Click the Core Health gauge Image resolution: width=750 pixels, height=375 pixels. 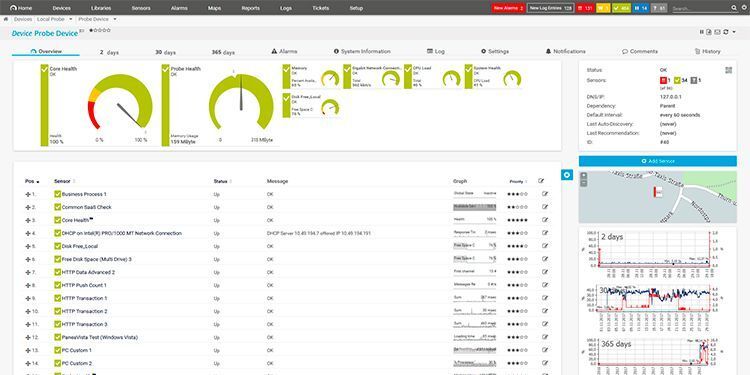click(120, 101)
